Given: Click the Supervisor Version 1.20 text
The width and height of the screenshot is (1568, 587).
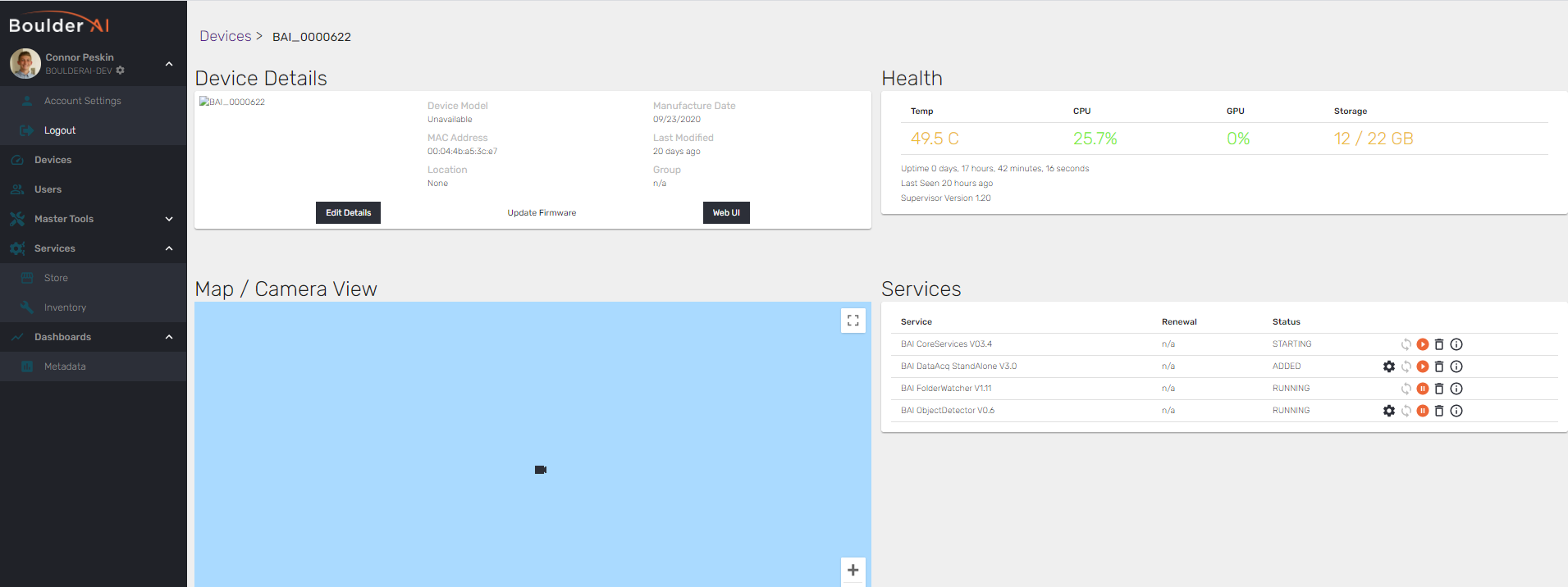Looking at the screenshot, I should [946, 198].
